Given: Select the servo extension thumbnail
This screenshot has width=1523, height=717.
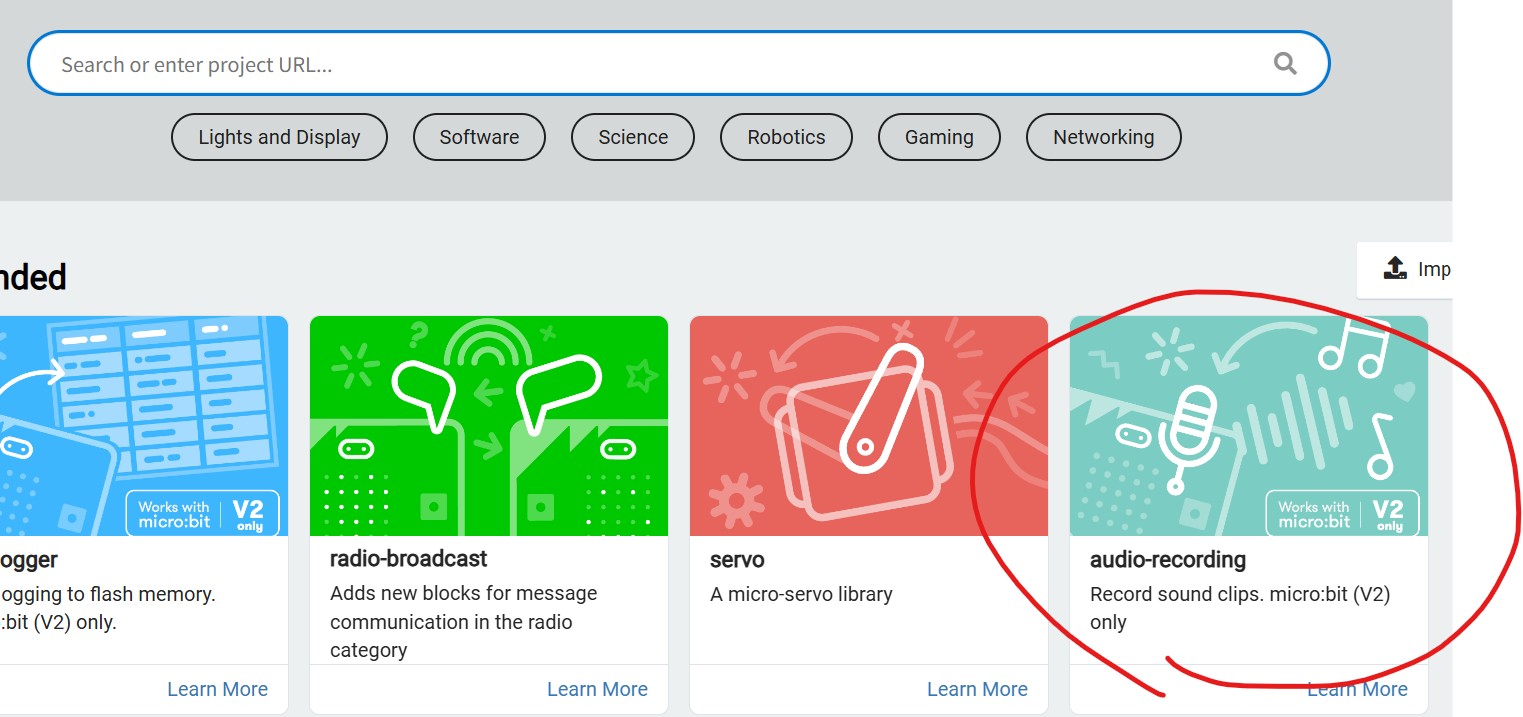Looking at the screenshot, I should click(x=869, y=426).
